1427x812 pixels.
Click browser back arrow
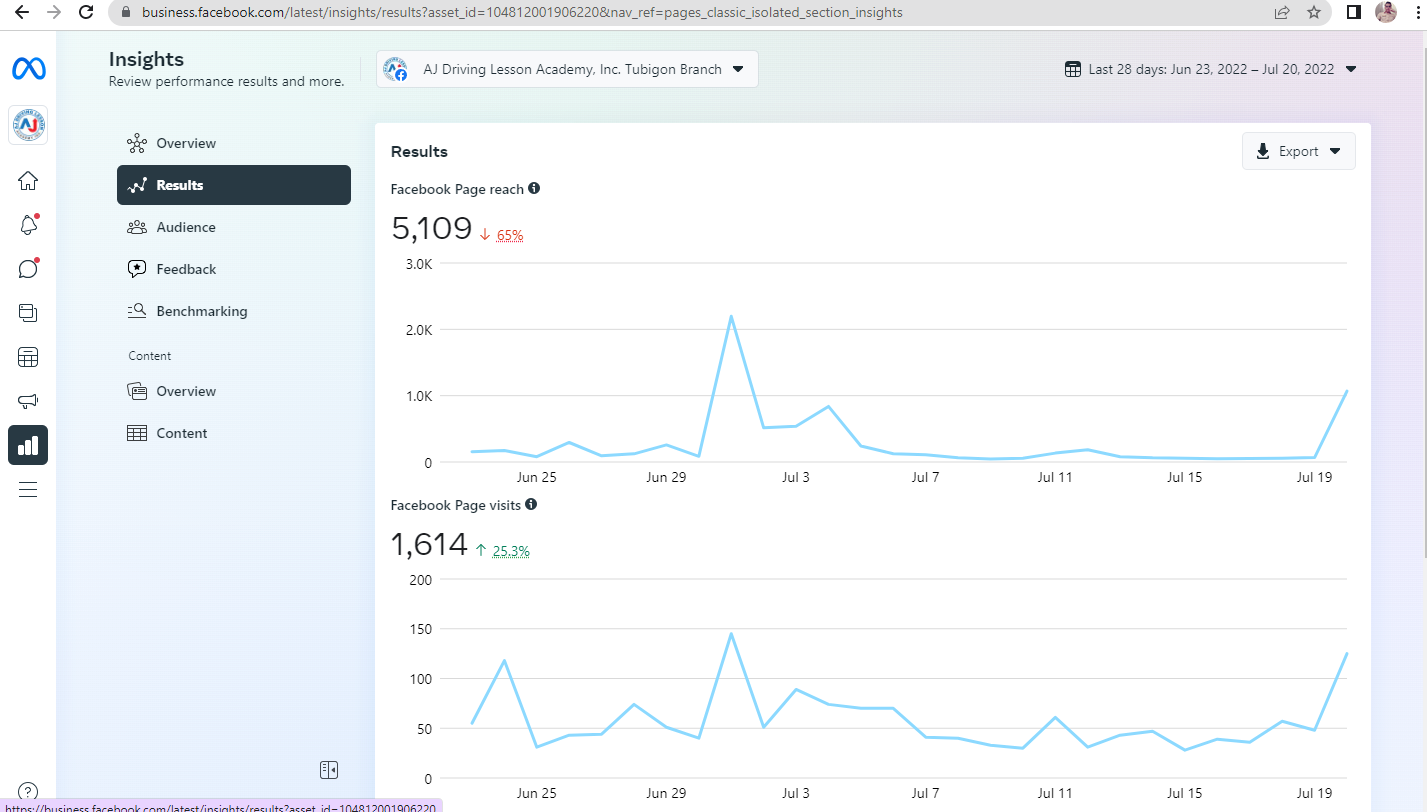pos(23,13)
